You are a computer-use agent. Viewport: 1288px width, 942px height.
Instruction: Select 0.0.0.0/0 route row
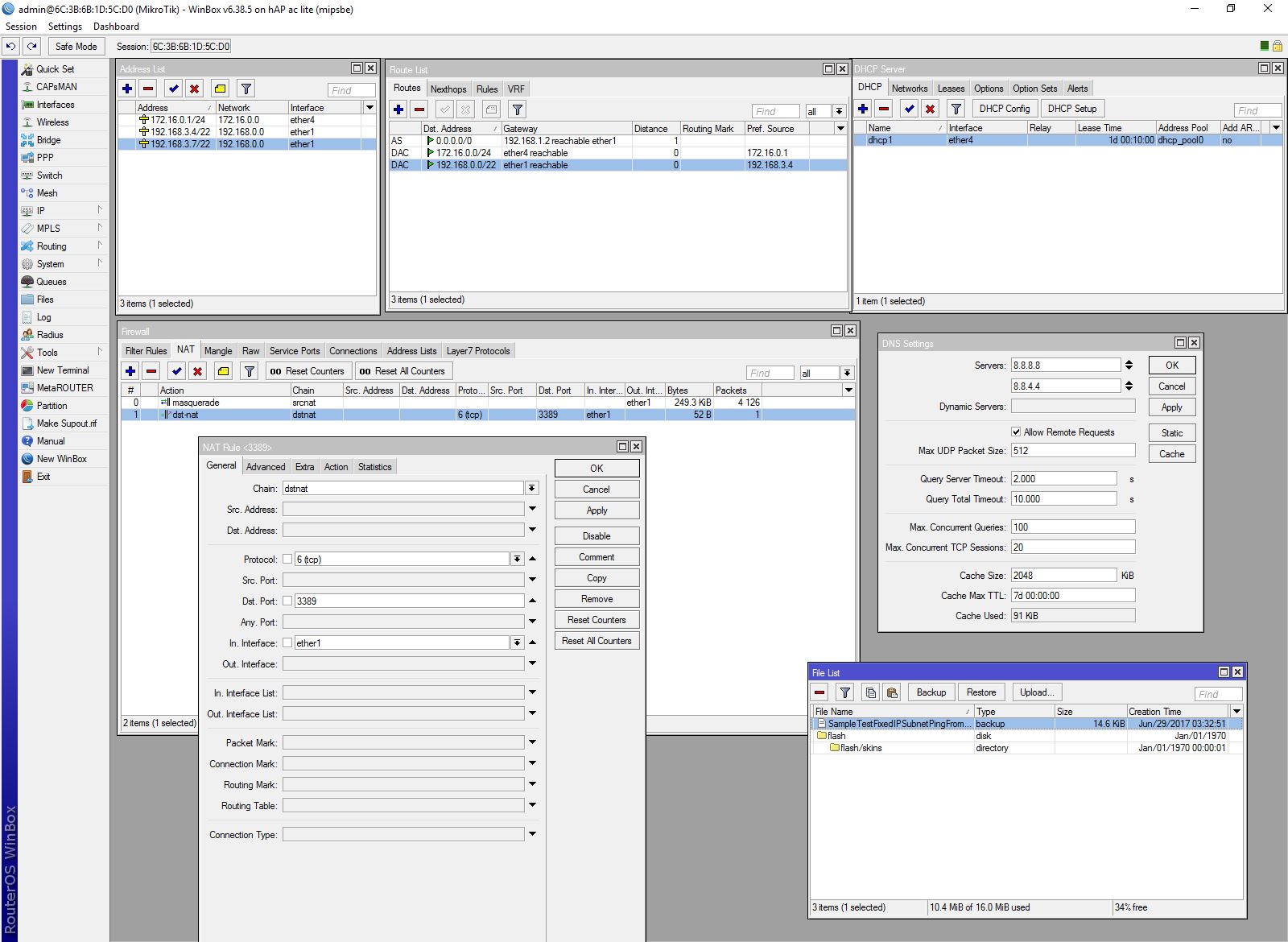(617, 141)
